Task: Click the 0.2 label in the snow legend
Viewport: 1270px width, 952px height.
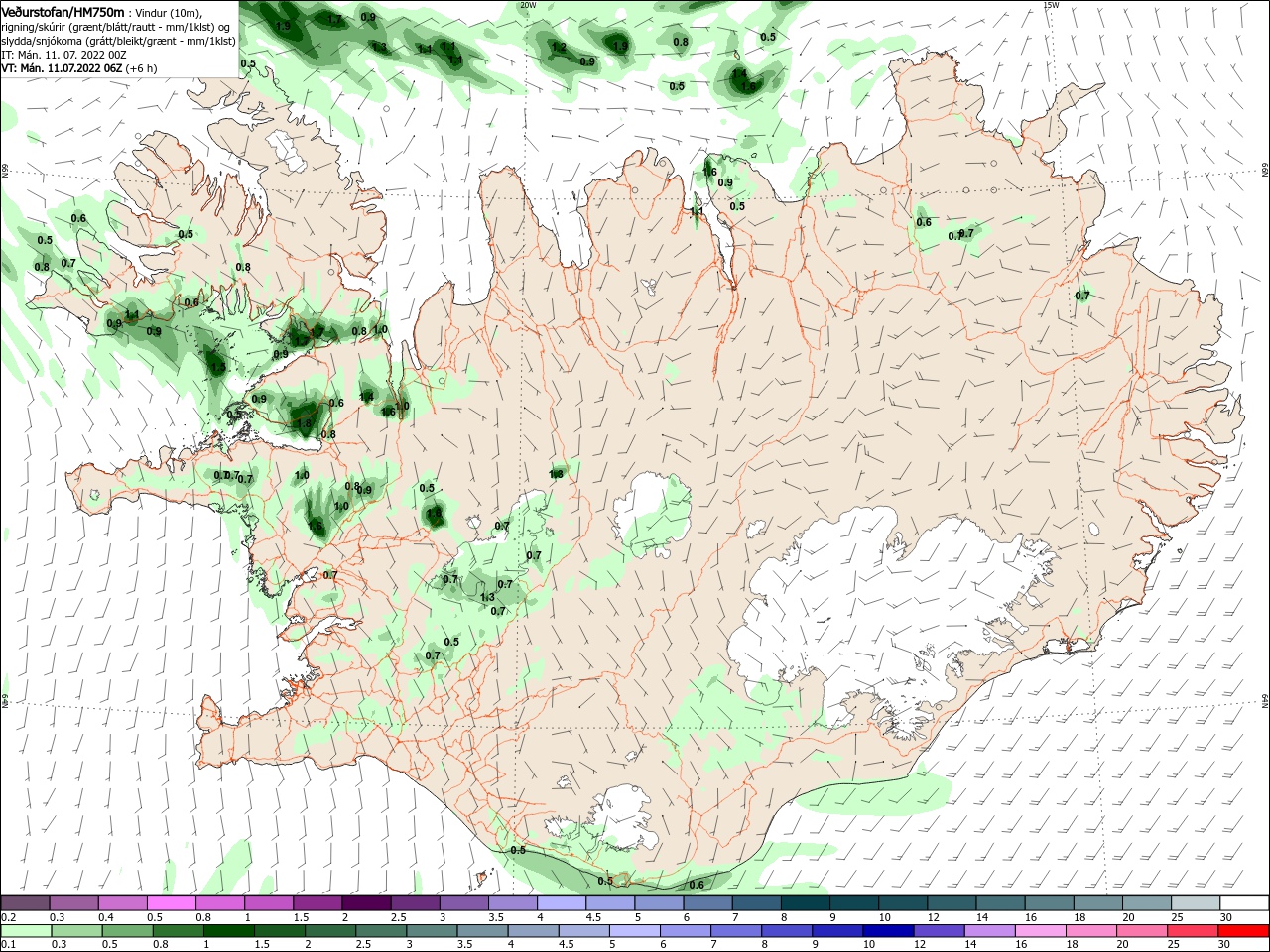Action: [8, 917]
